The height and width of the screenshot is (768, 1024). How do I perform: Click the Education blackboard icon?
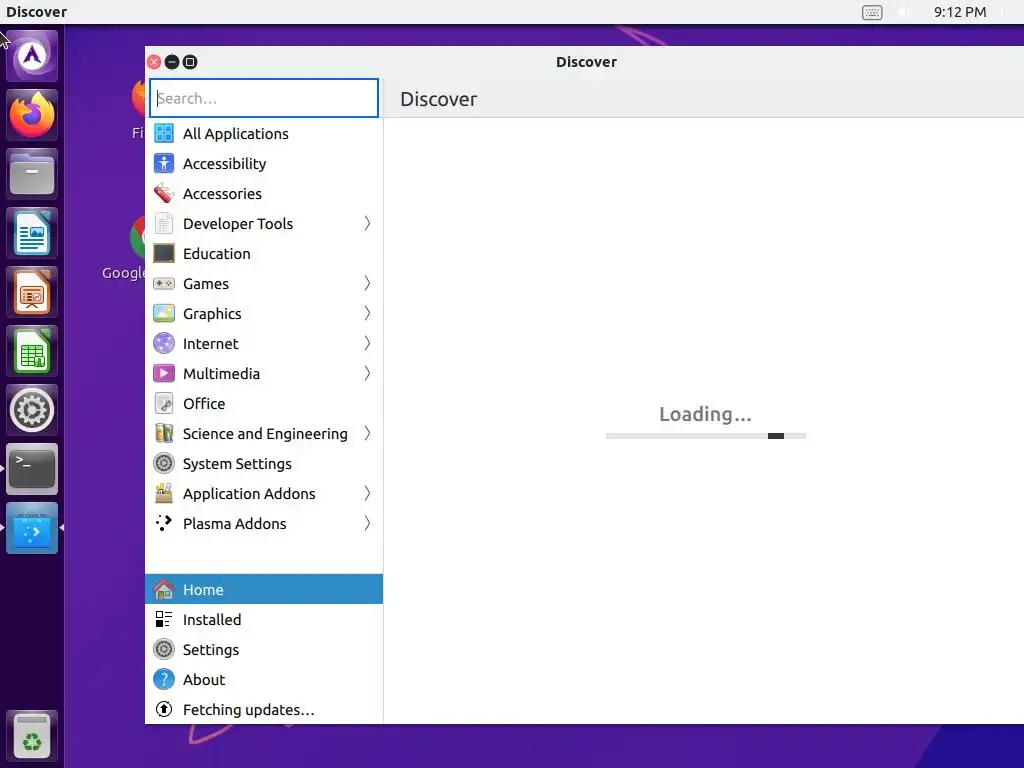coord(164,253)
